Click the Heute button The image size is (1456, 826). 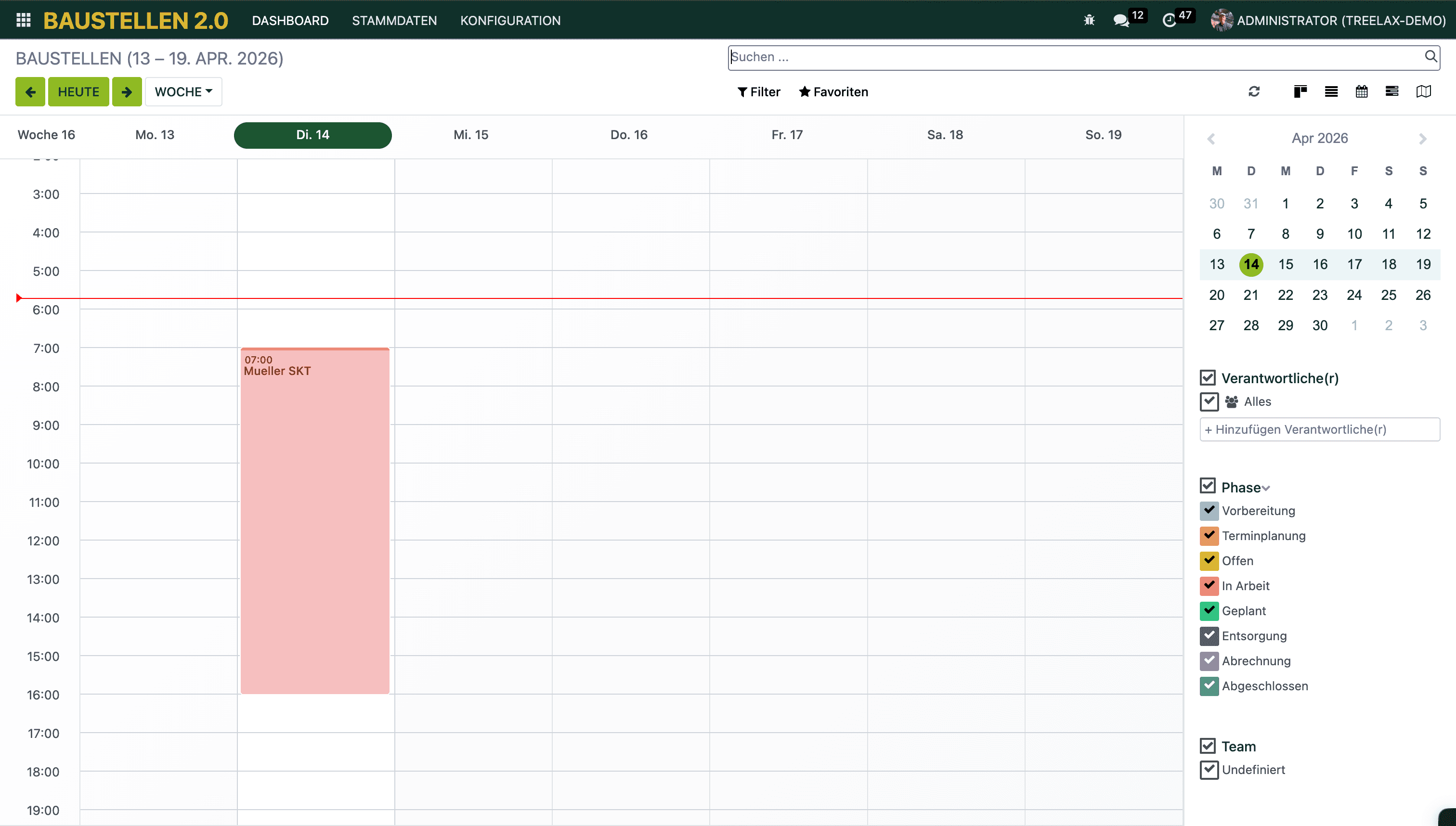click(x=78, y=92)
